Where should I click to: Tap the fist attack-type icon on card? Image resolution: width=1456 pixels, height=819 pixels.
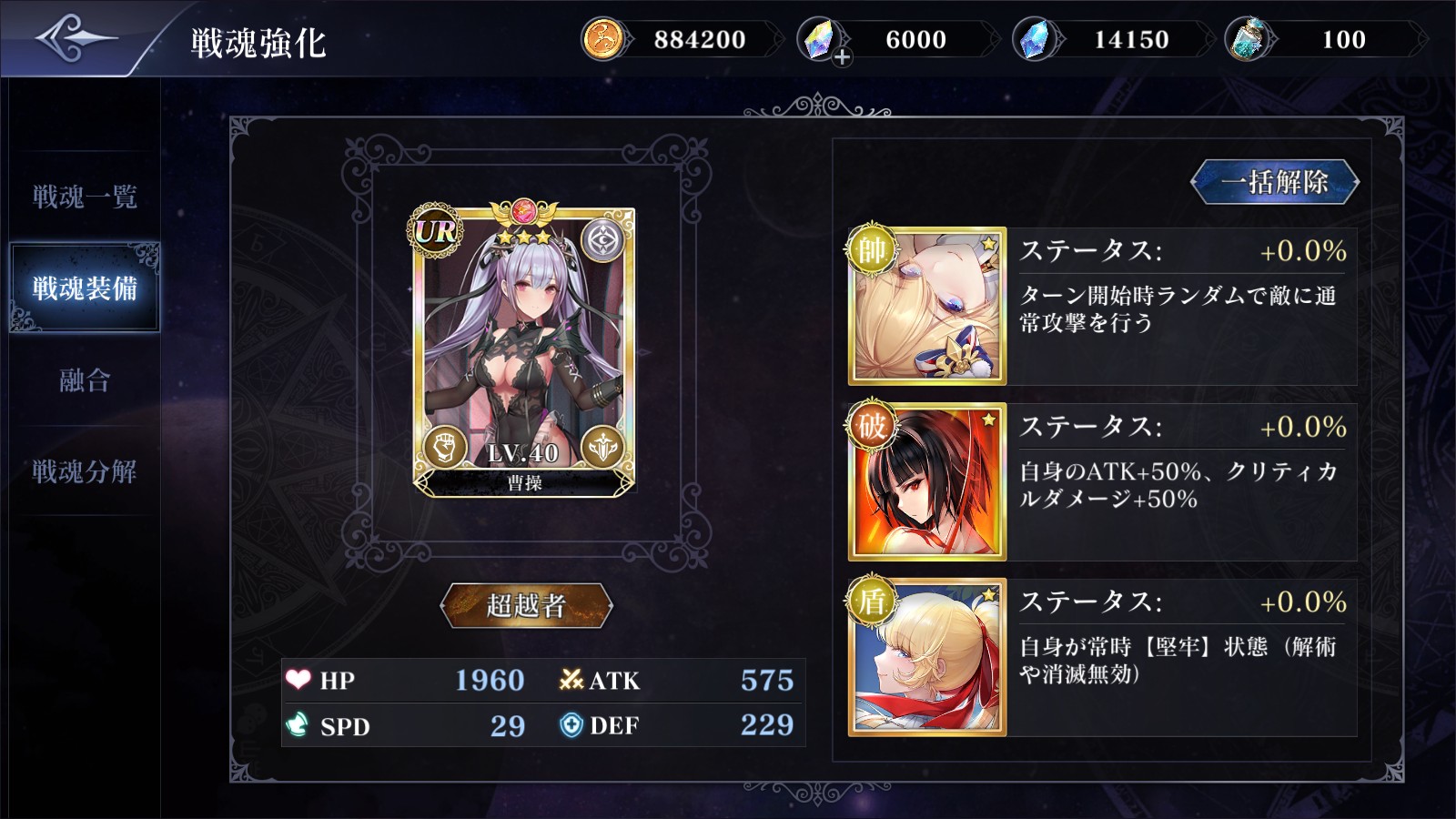point(445,448)
